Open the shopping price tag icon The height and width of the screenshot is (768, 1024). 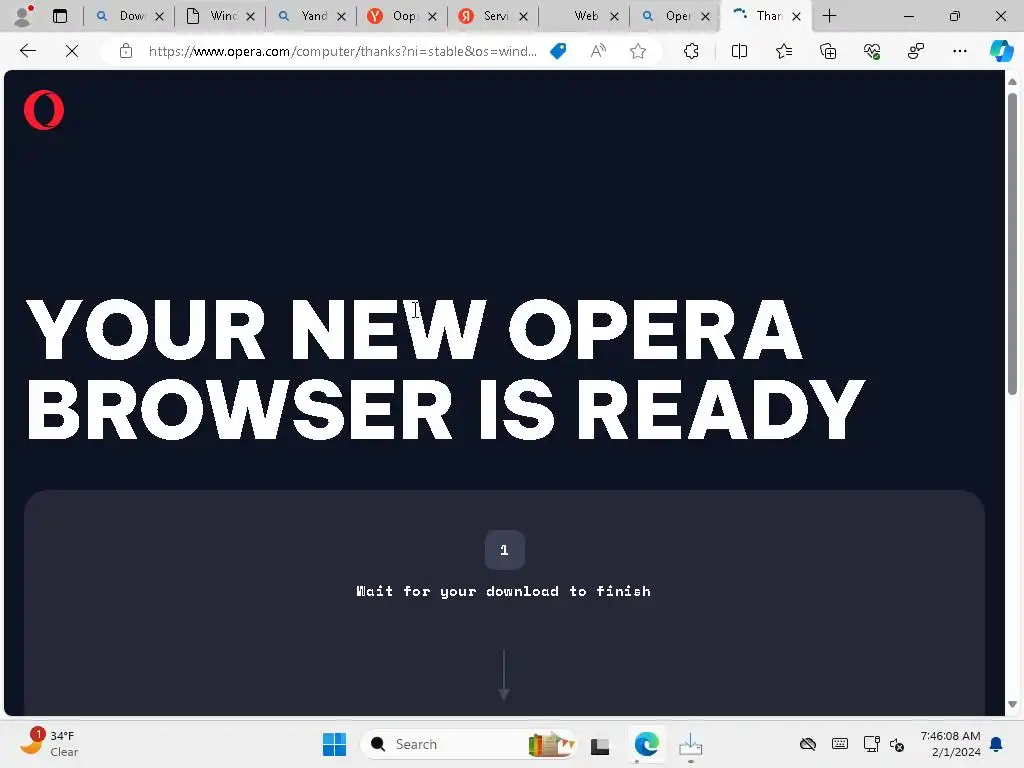point(558,51)
